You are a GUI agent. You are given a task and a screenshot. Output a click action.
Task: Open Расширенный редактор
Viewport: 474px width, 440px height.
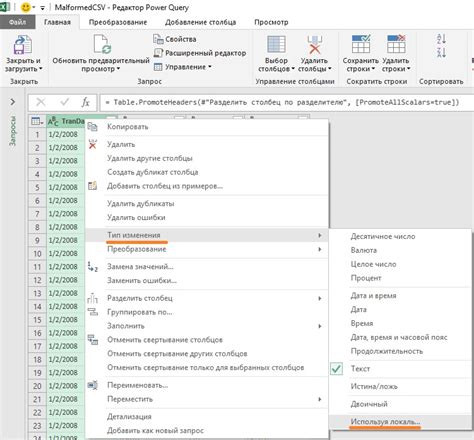(200, 53)
